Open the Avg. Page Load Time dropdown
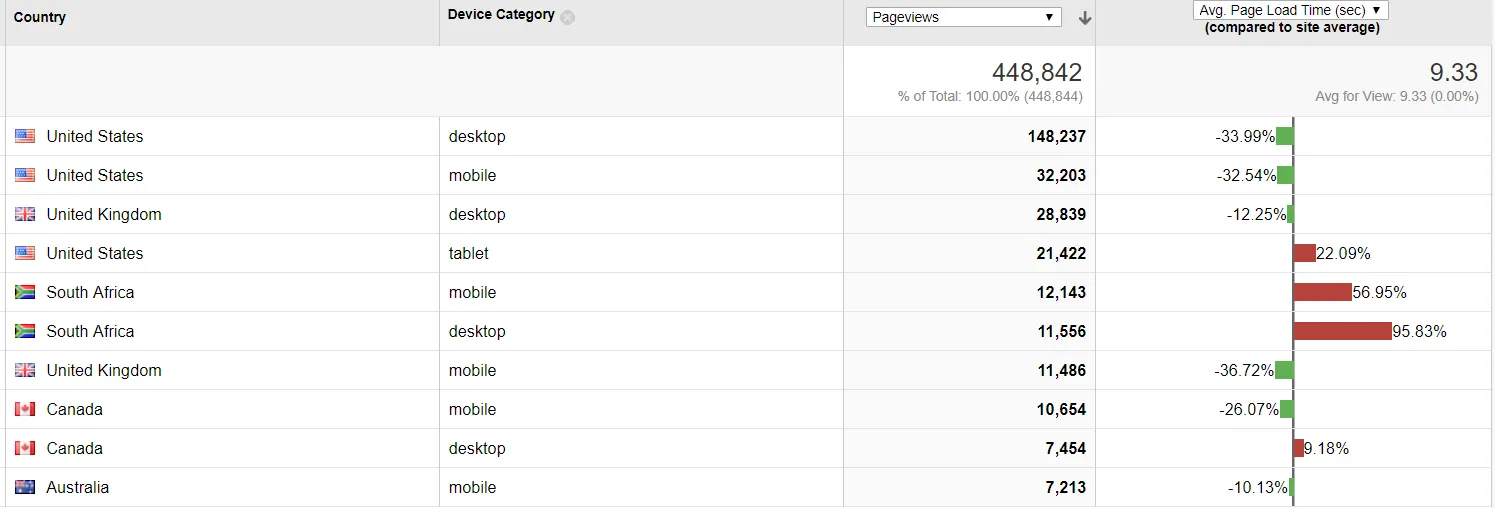This screenshot has width=1495, height=508. (1291, 10)
